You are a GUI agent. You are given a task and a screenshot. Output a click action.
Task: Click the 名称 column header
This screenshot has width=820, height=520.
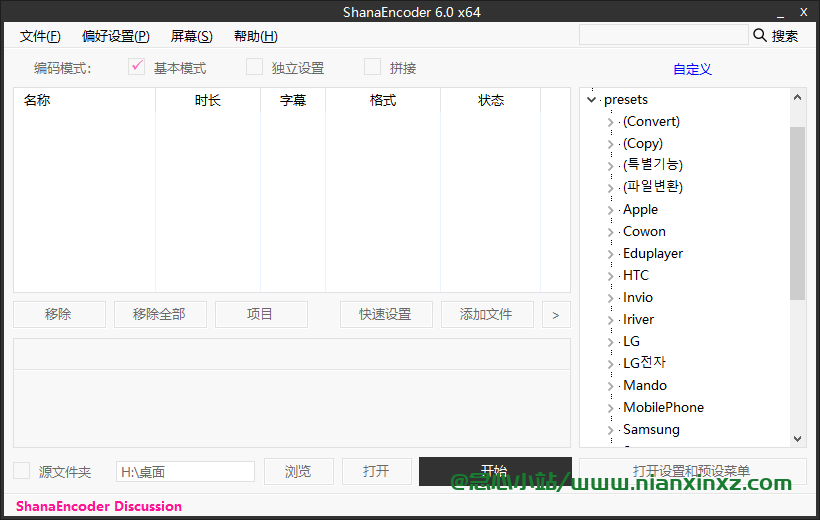click(84, 100)
